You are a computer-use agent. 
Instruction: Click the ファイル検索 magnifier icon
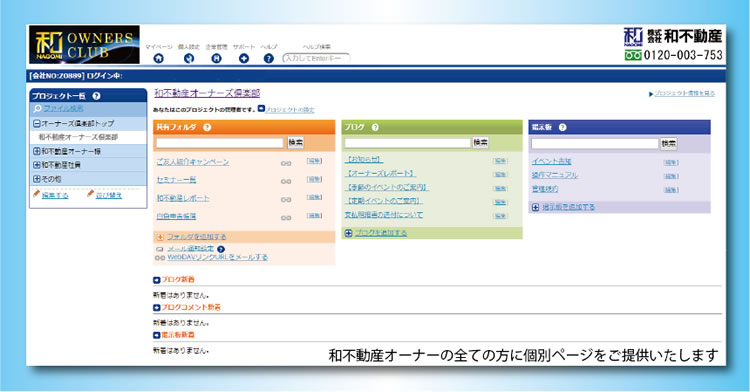37,109
